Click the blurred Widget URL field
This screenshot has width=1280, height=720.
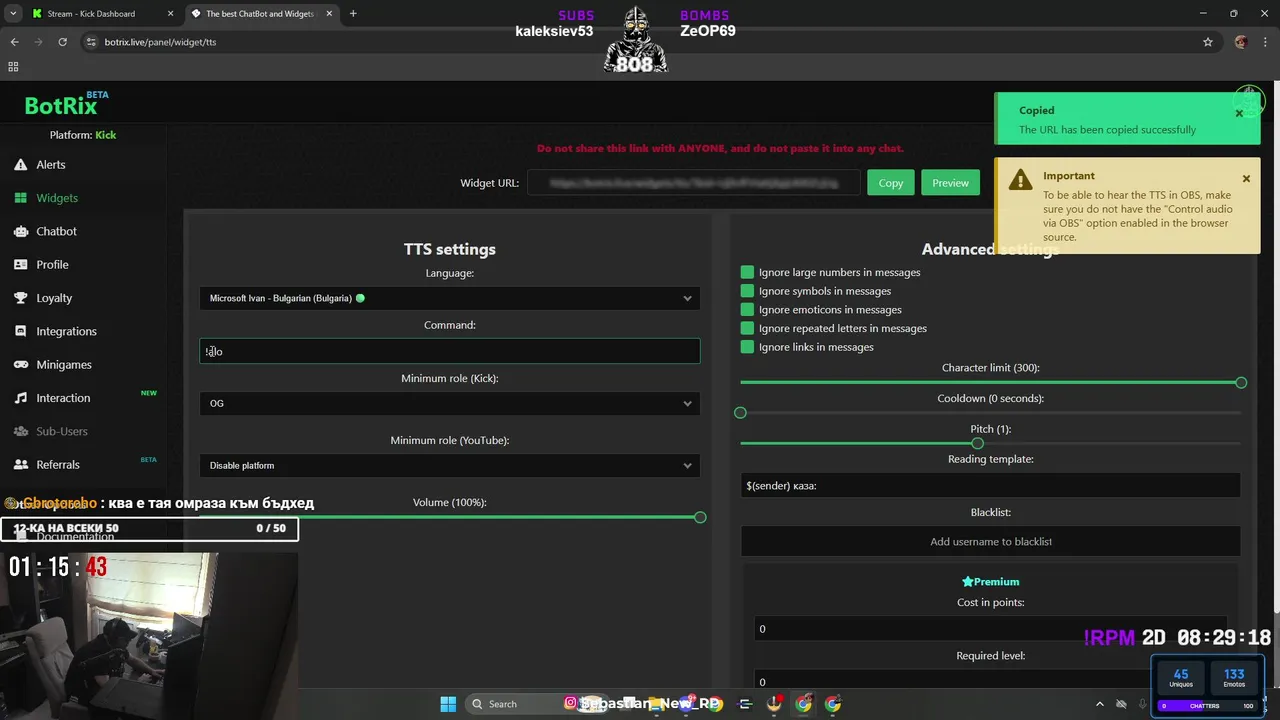(694, 183)
